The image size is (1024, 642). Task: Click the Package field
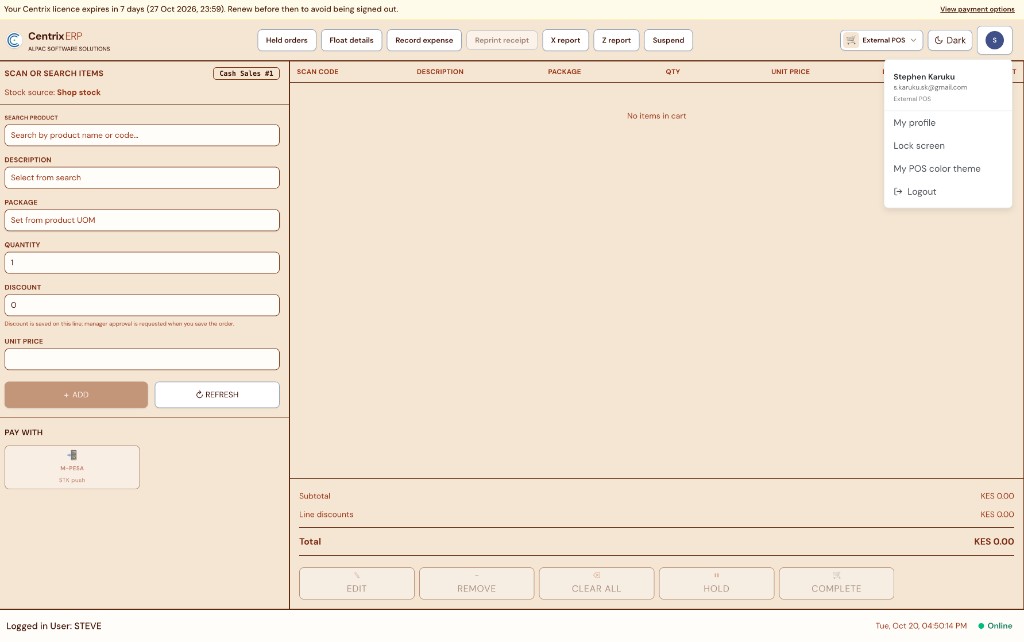[142, 220]
